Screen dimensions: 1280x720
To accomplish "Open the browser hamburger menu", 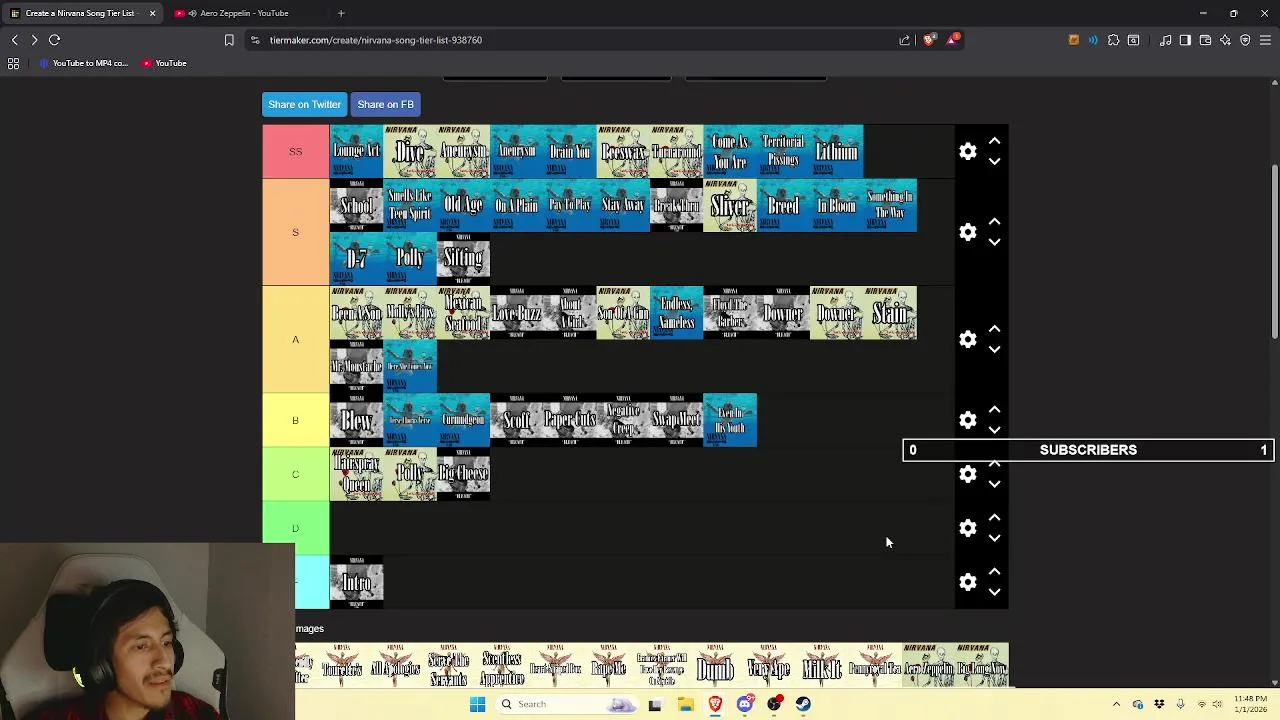I will pyautogui.click(x=1265, y=40).
